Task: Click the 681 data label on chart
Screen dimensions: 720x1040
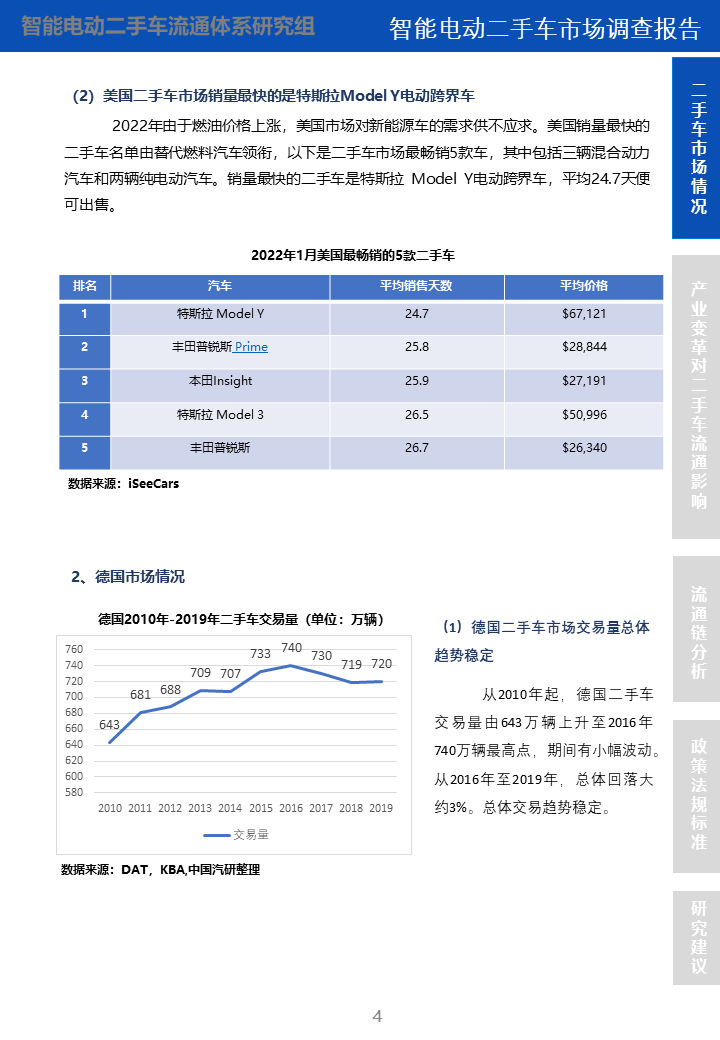Action: 141,695
